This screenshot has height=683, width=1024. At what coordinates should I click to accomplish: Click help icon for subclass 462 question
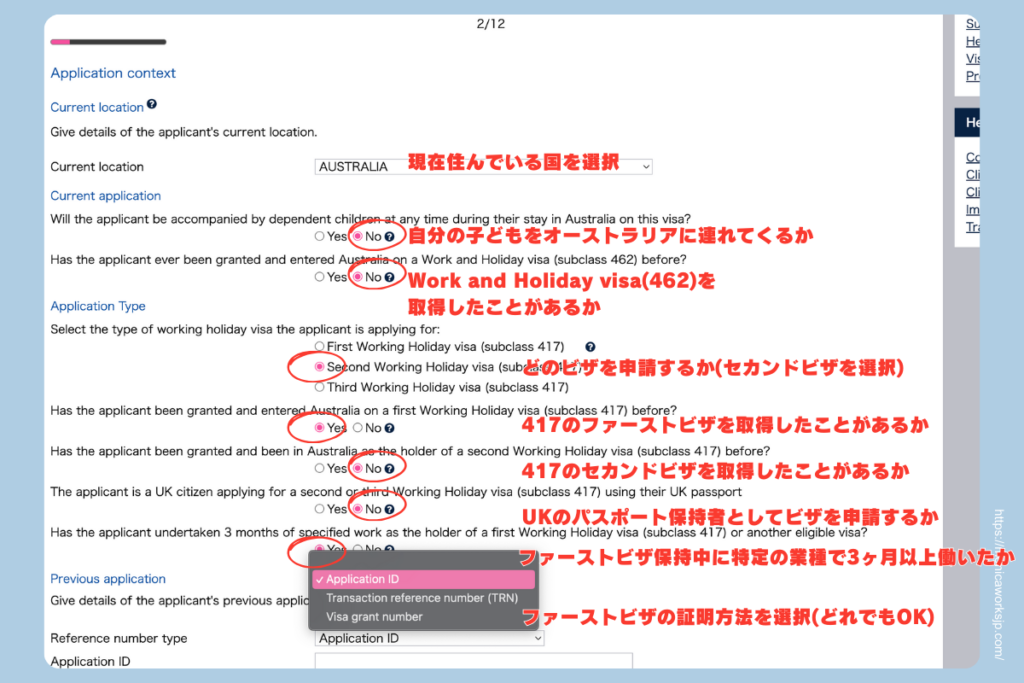coord(389,278)
